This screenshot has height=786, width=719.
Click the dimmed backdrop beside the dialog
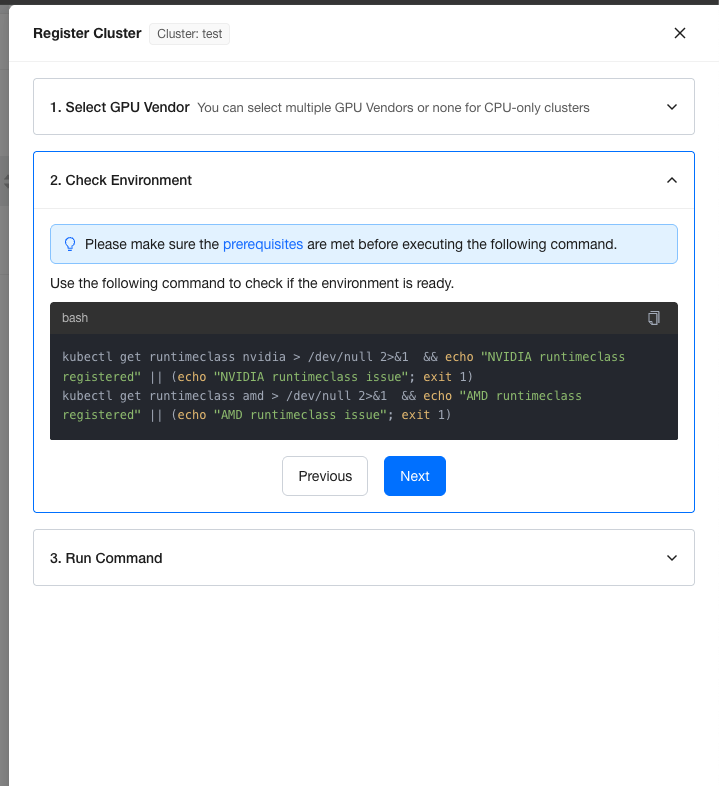tap(4, 401)
